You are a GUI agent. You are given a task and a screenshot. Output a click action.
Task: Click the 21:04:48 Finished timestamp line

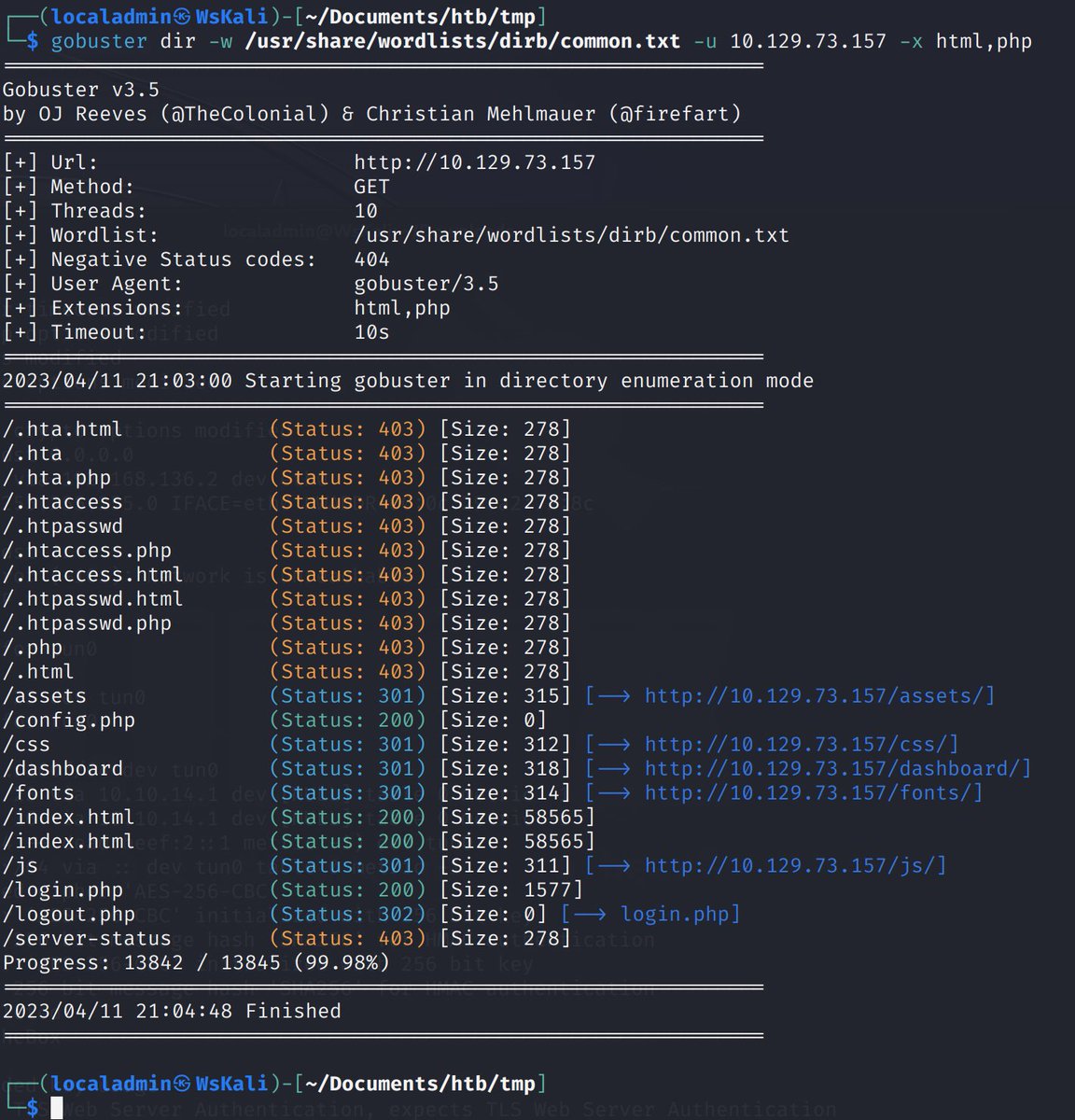point(172,1012)
